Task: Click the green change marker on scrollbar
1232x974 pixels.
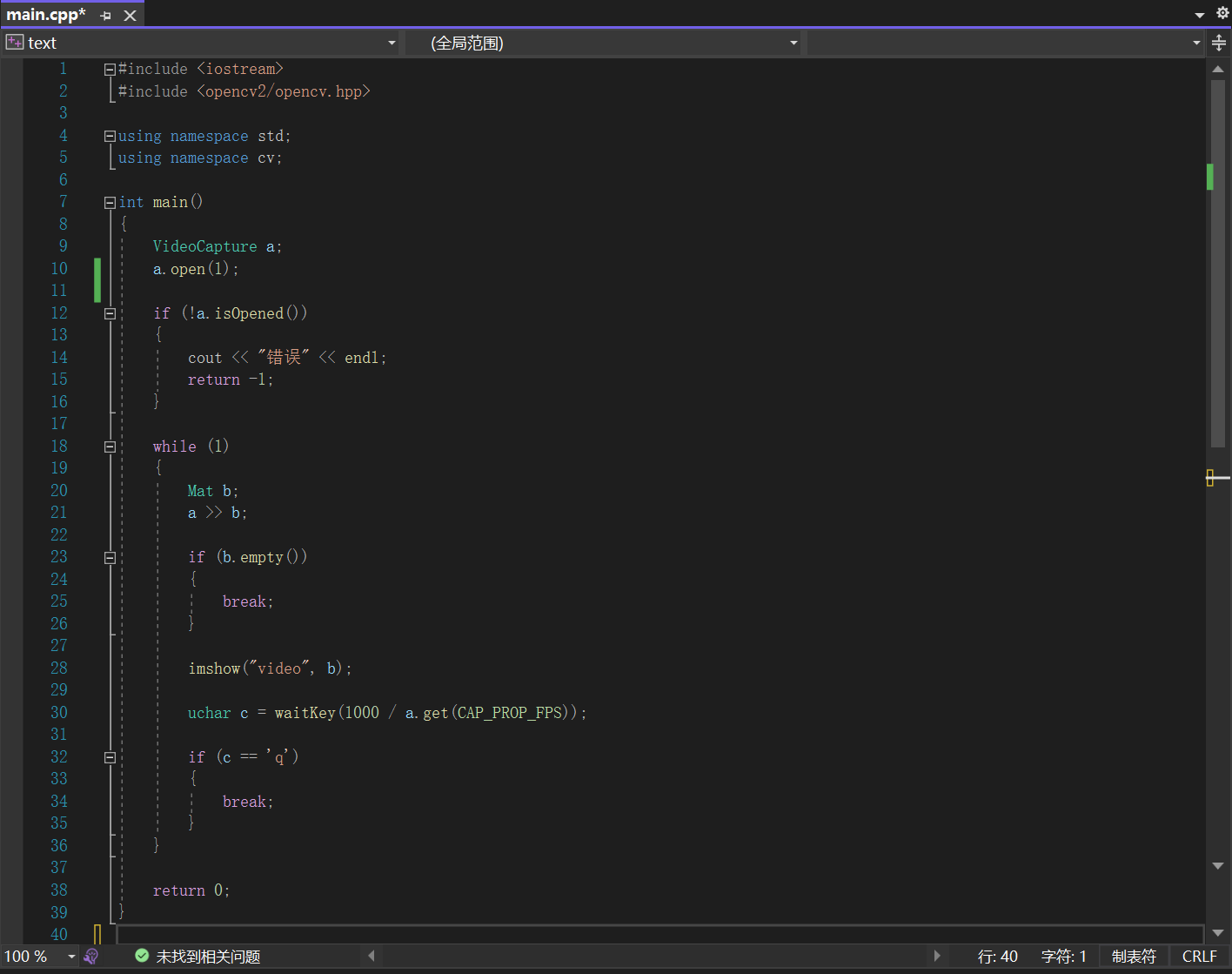Action: [1209, 177]
